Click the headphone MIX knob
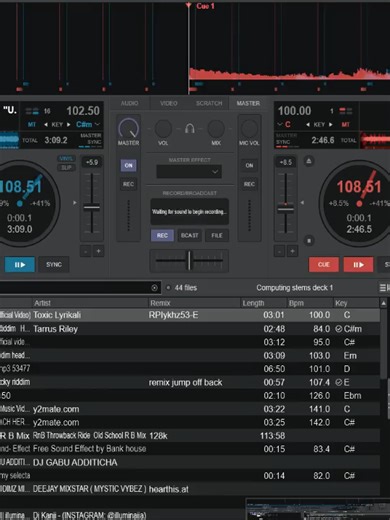This screenshot has height=520, width=390. point(216,128)
